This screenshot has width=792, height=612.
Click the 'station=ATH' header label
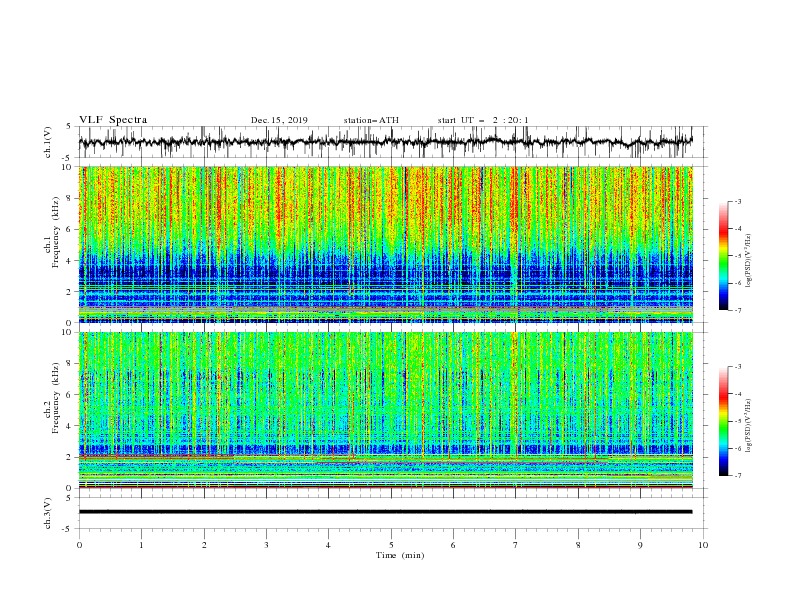(371, 120)
